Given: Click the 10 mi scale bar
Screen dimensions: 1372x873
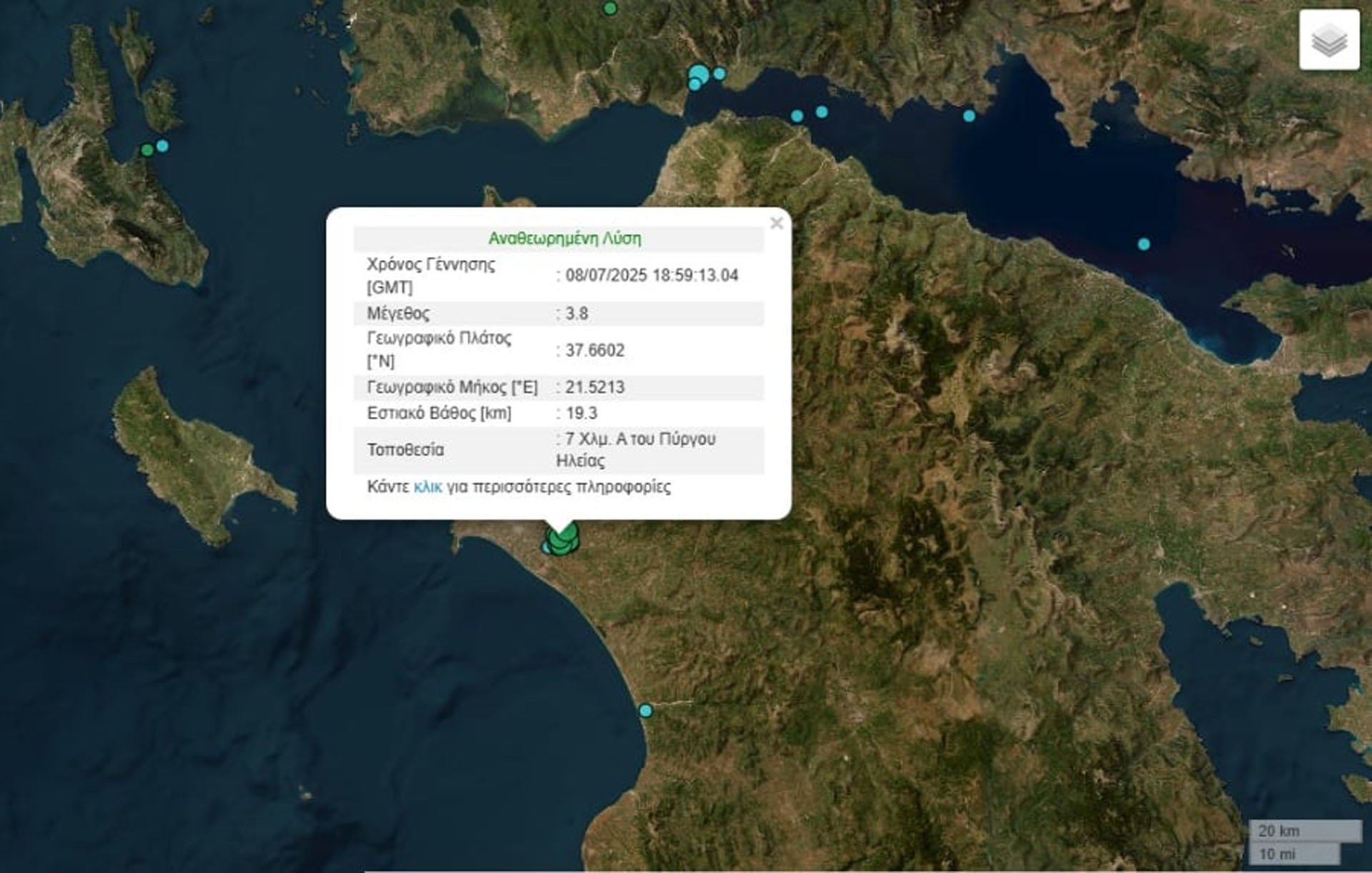Looking at the screenshot, I should (1295, 854).
